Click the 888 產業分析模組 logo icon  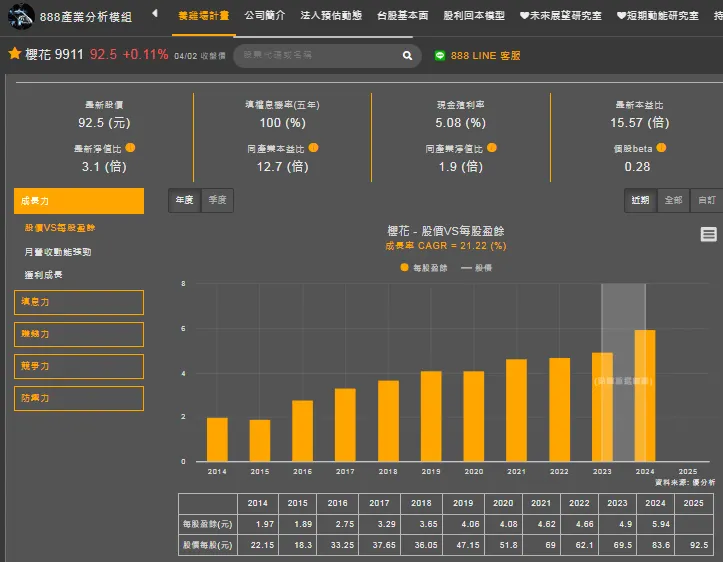click(21, 16)
